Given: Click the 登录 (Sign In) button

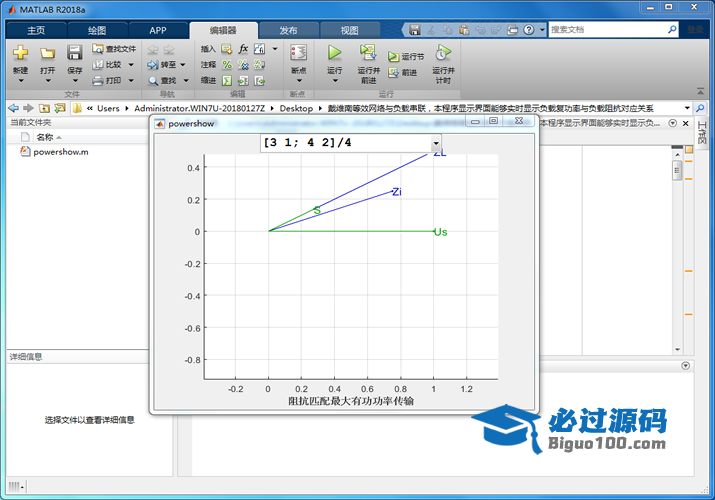Looking at the screenshot, I should pyautogui.click(x=695, y=30).
